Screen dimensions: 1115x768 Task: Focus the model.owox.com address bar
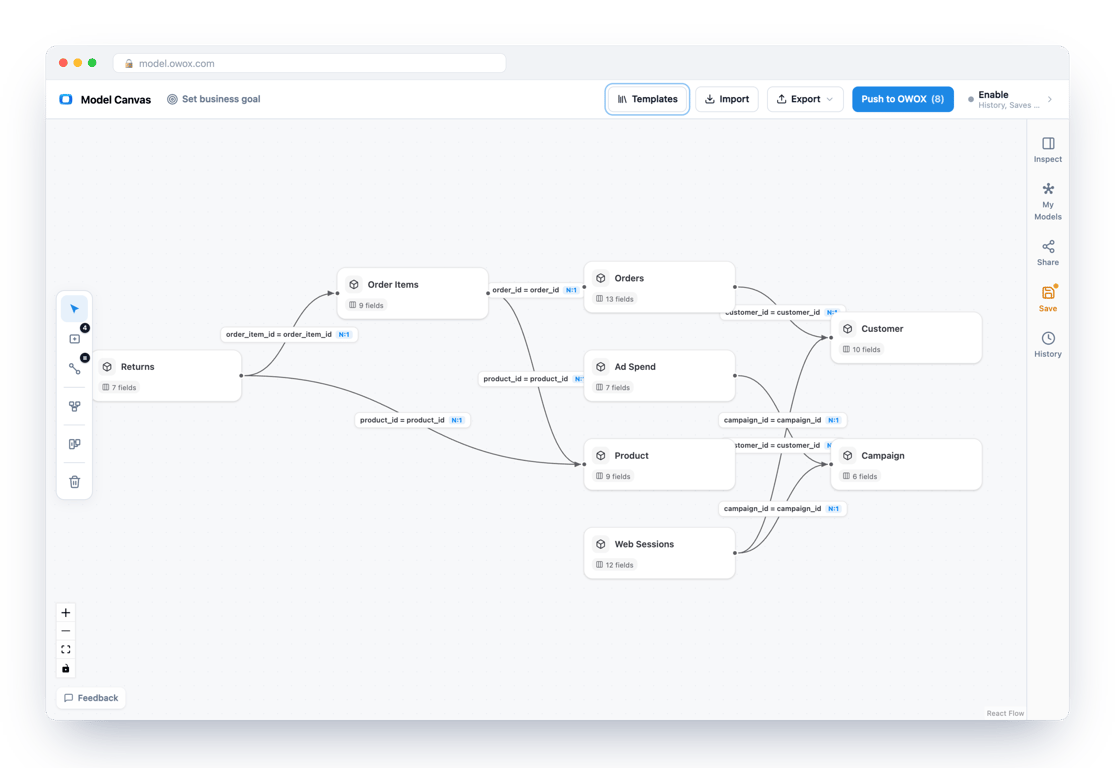pyautogui.click(x=309, y=63)
